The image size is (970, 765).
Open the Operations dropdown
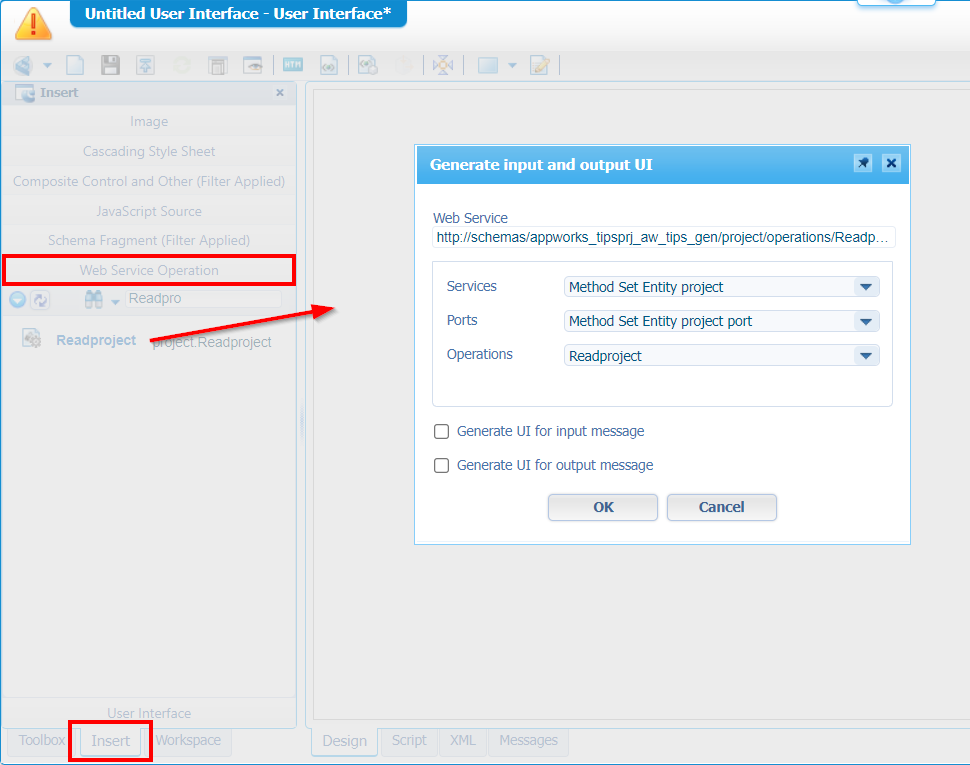pos(866,356)
